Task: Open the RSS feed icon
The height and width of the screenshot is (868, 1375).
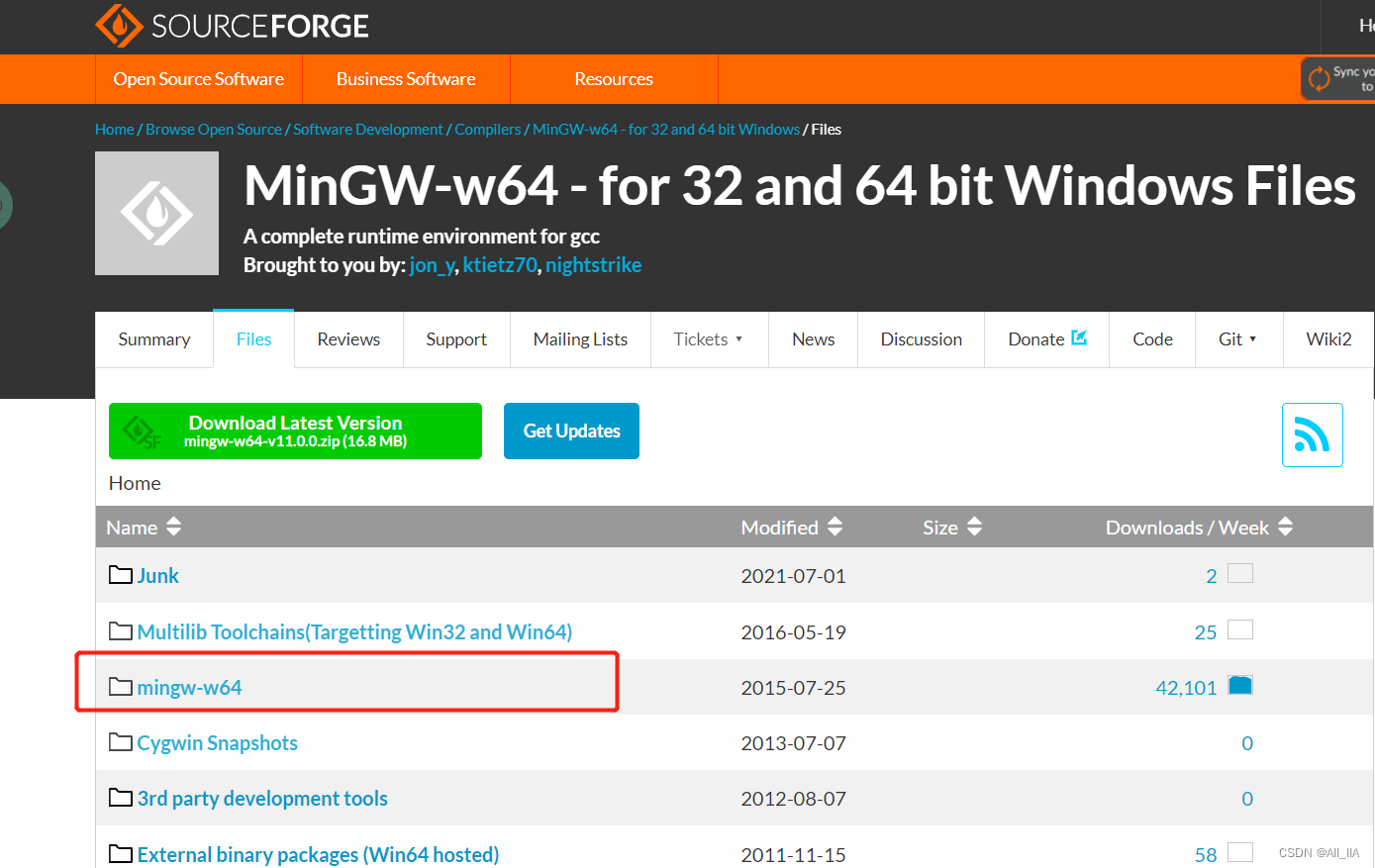Action: click(1312, 434)
